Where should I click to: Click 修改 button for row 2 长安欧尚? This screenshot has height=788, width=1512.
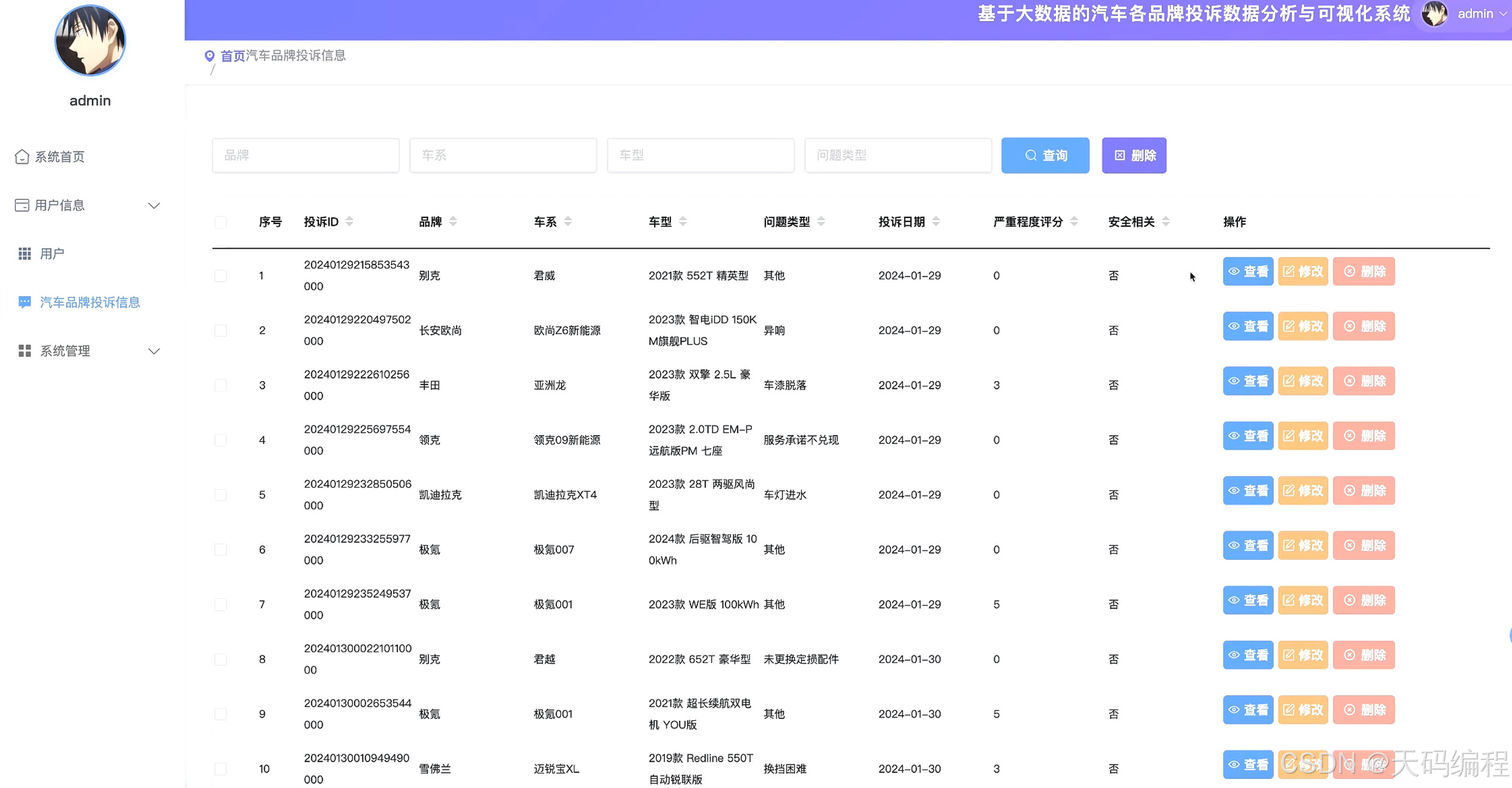(x=1303, y=326)
